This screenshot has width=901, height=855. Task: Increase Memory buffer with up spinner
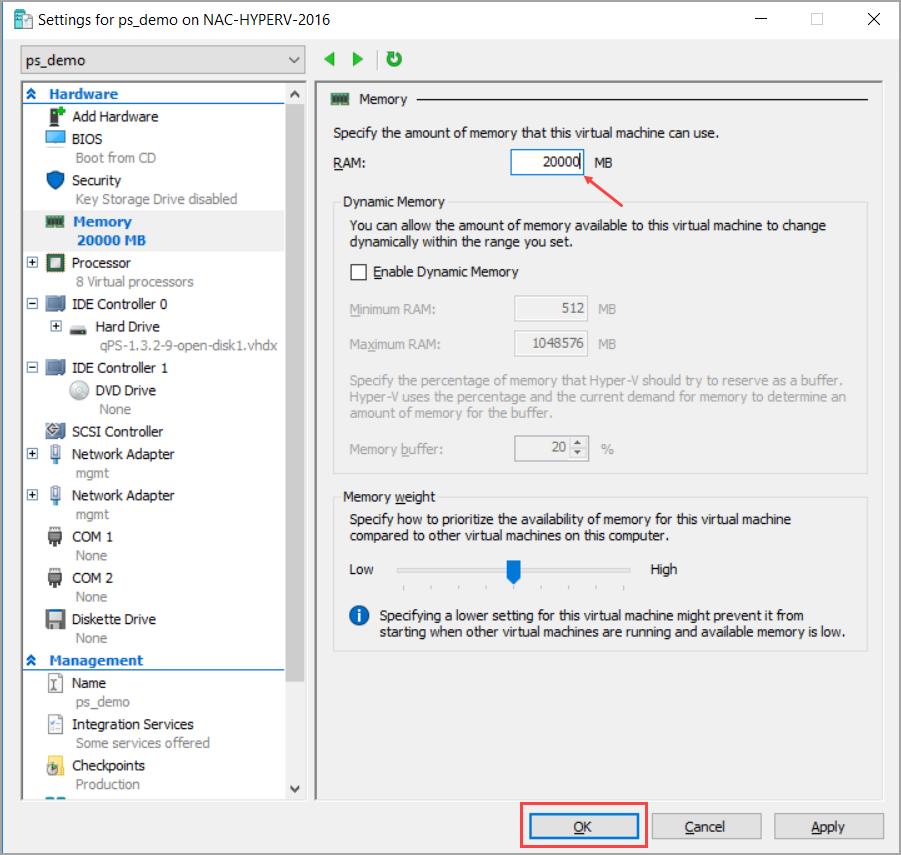coord(578,442)
